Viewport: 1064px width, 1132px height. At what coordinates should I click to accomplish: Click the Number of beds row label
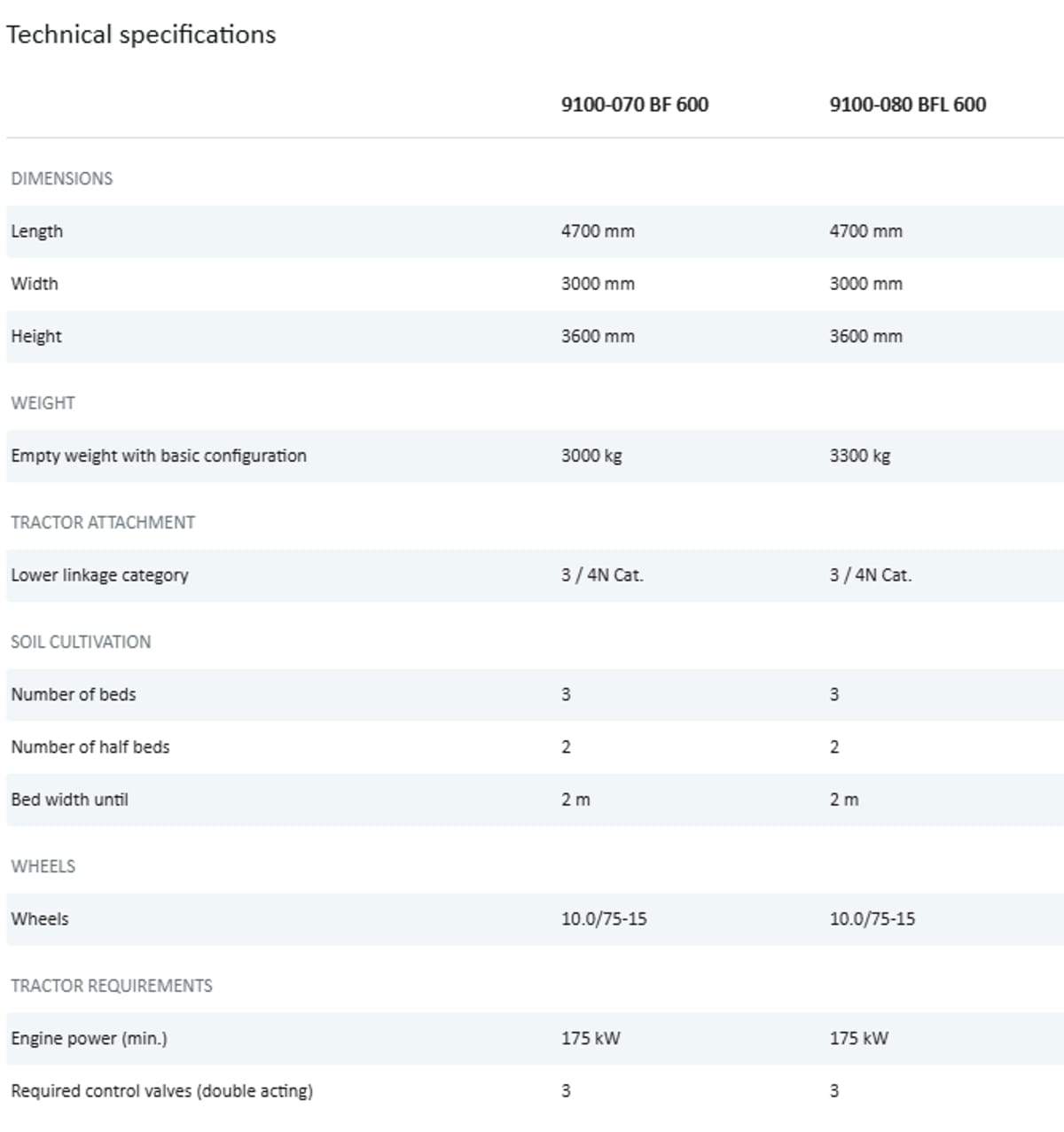coord(74,694)
